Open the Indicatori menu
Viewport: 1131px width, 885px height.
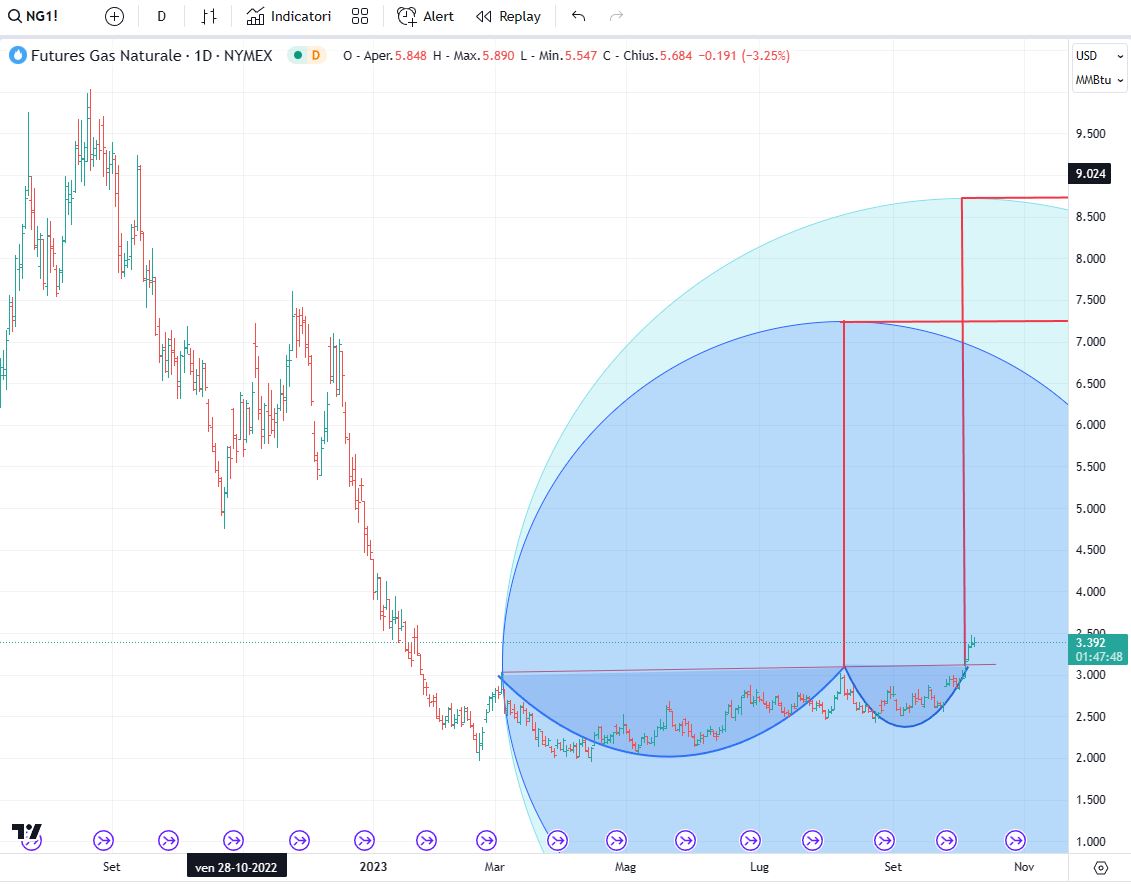pos(289,16)
